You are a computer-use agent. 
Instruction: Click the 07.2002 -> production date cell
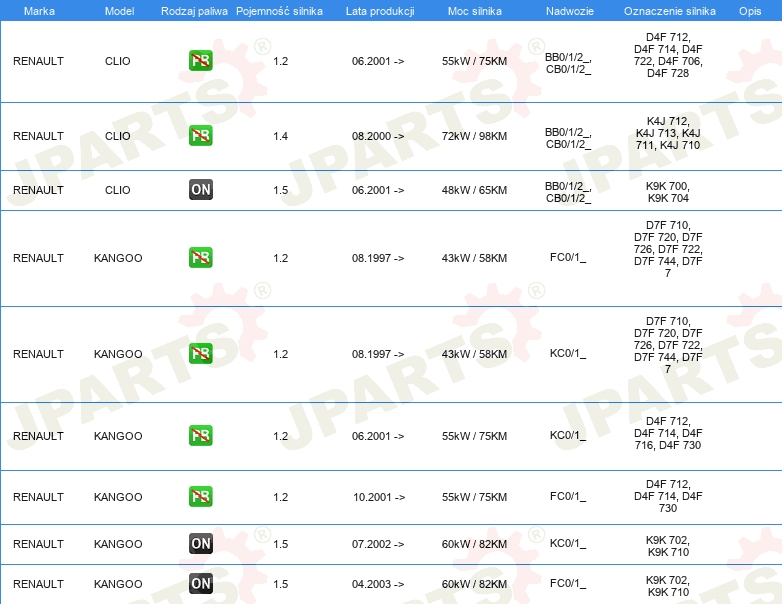click(378, 544)
